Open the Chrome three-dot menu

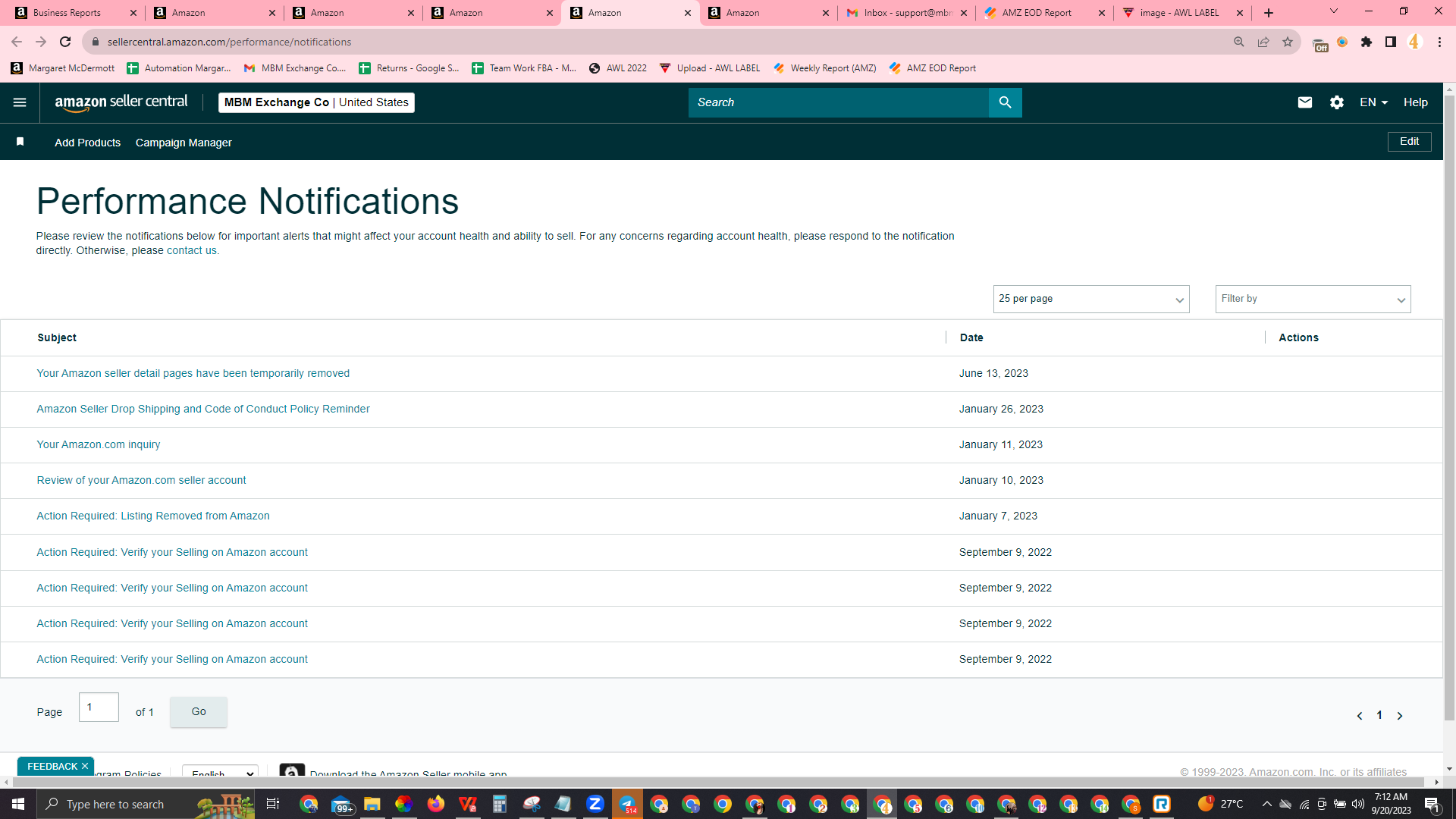[1439, 42]
